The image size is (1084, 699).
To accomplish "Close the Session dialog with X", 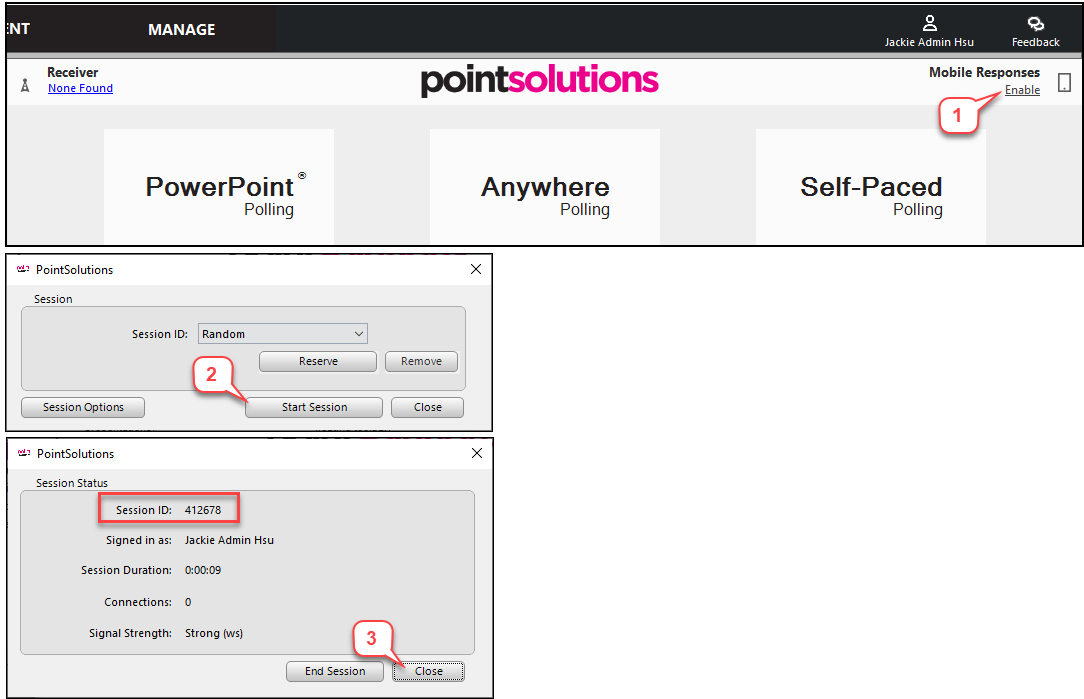I will 476,269.
